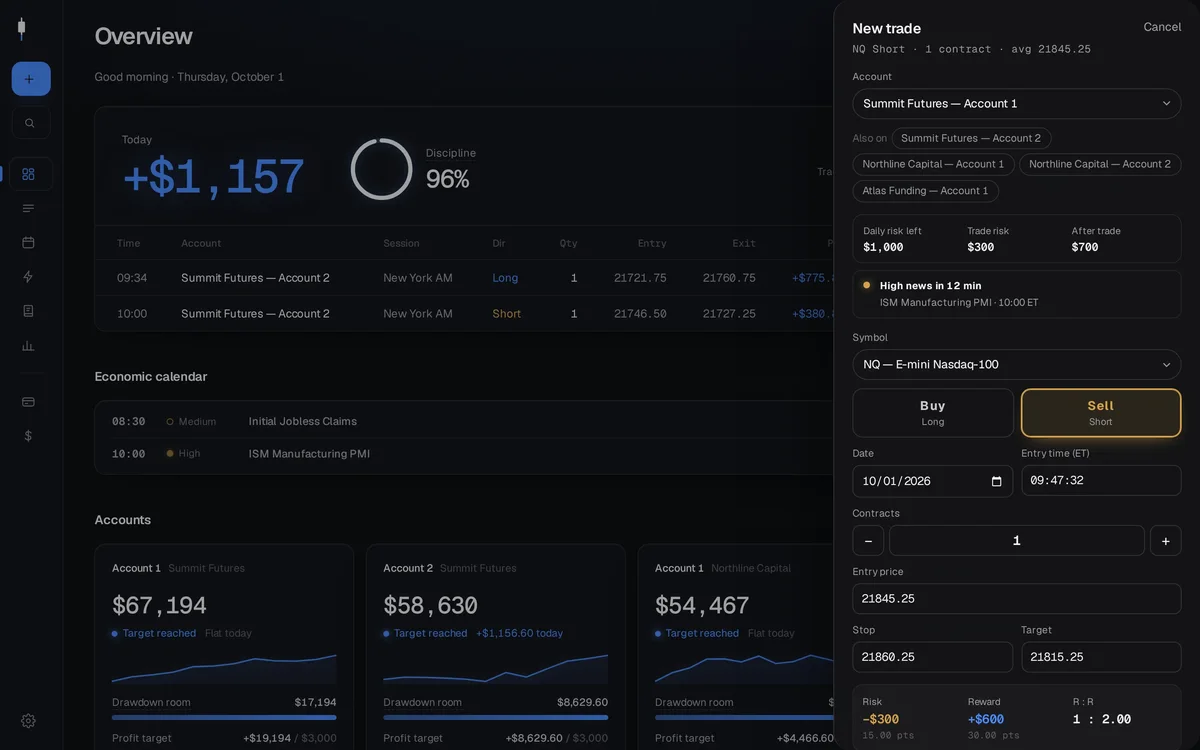Click the Session column header
This screenshot has width=1200, height=750.
[401, 243]
